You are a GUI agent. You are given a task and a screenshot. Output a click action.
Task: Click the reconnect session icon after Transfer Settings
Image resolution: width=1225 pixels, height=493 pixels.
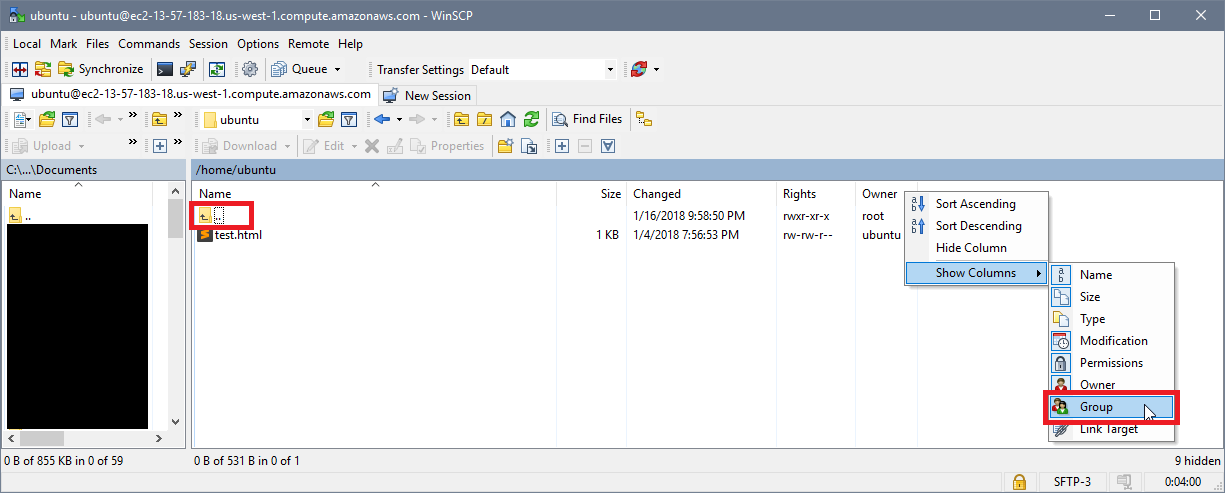(639, 69)
